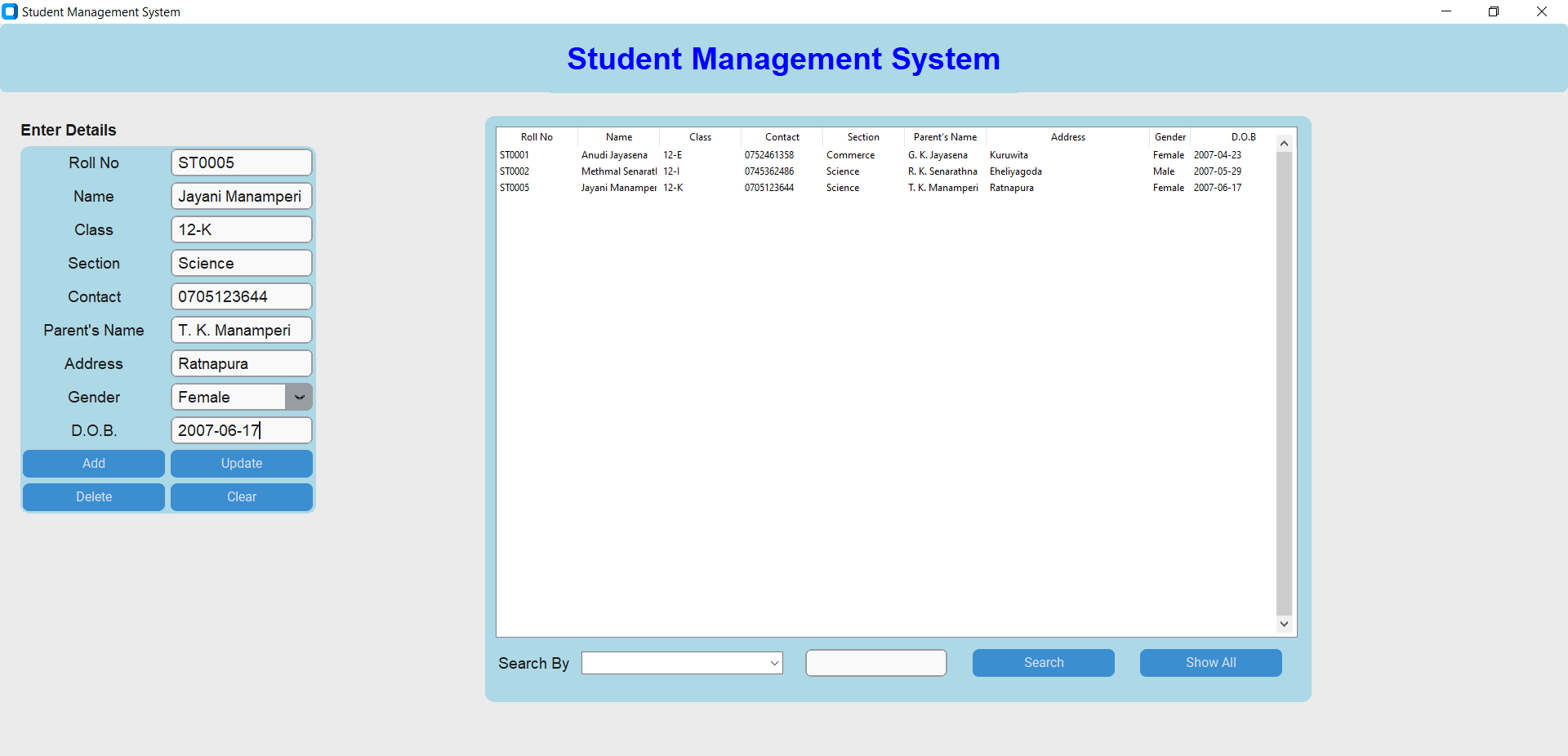Click the D.O.B column header
The height and width of the screenshot is (756, 1568).
[x=1242, y=136]
